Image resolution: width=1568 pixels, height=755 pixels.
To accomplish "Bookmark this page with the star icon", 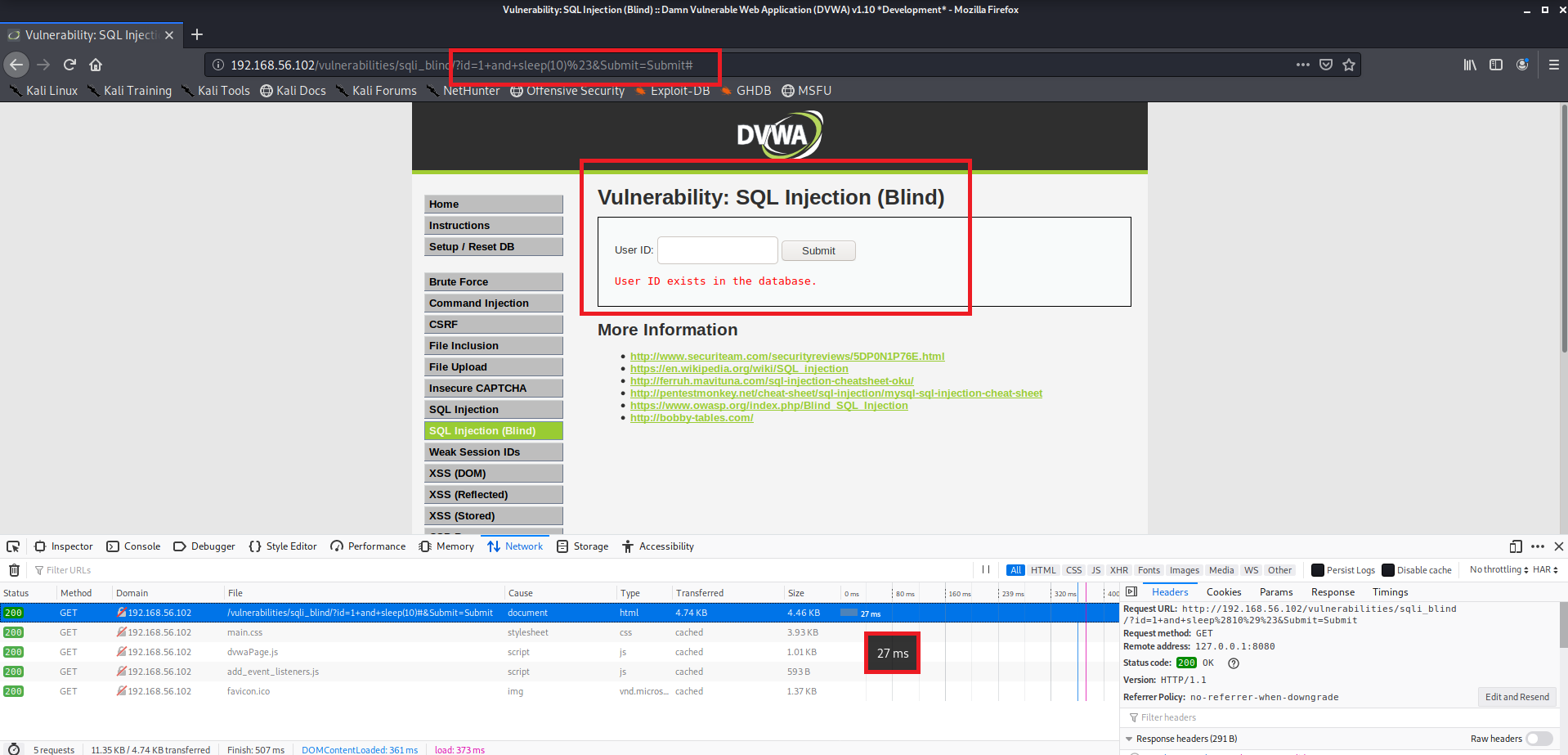I will (1349, 65).
